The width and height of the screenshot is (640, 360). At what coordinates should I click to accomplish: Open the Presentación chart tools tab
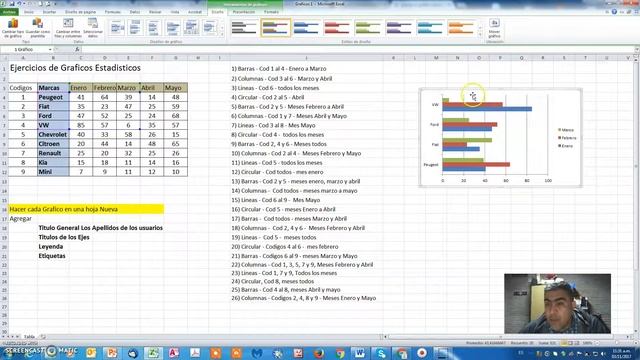coord(244,12)
